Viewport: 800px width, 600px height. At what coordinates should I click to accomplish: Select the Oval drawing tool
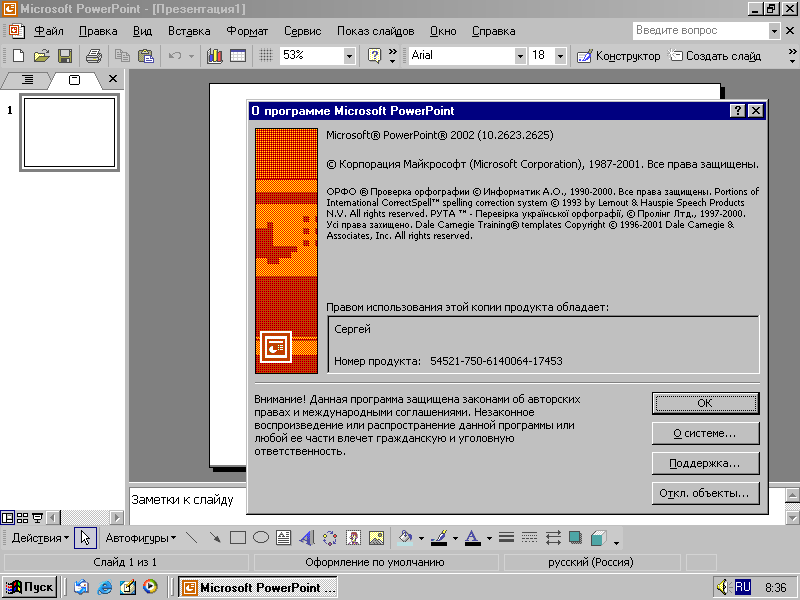click(261, 538)
